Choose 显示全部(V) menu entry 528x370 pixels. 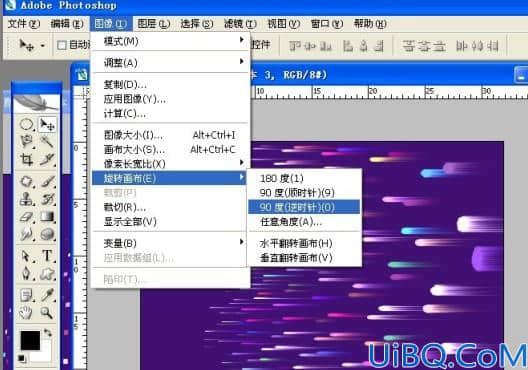click(x=170, y=222)
